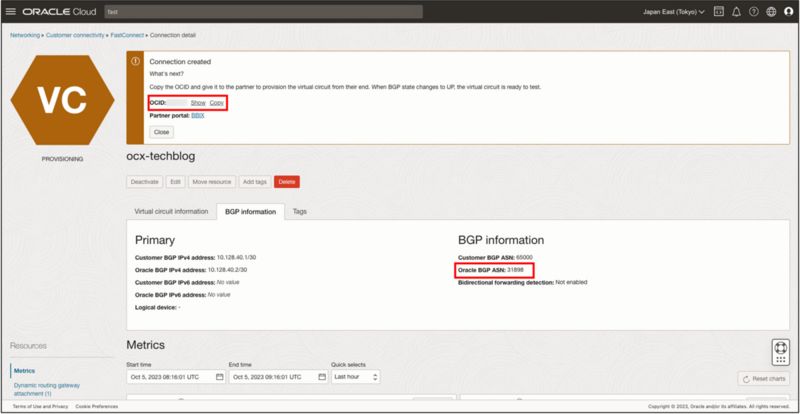Click the PROVISIONING status label

tap(62, 159)
